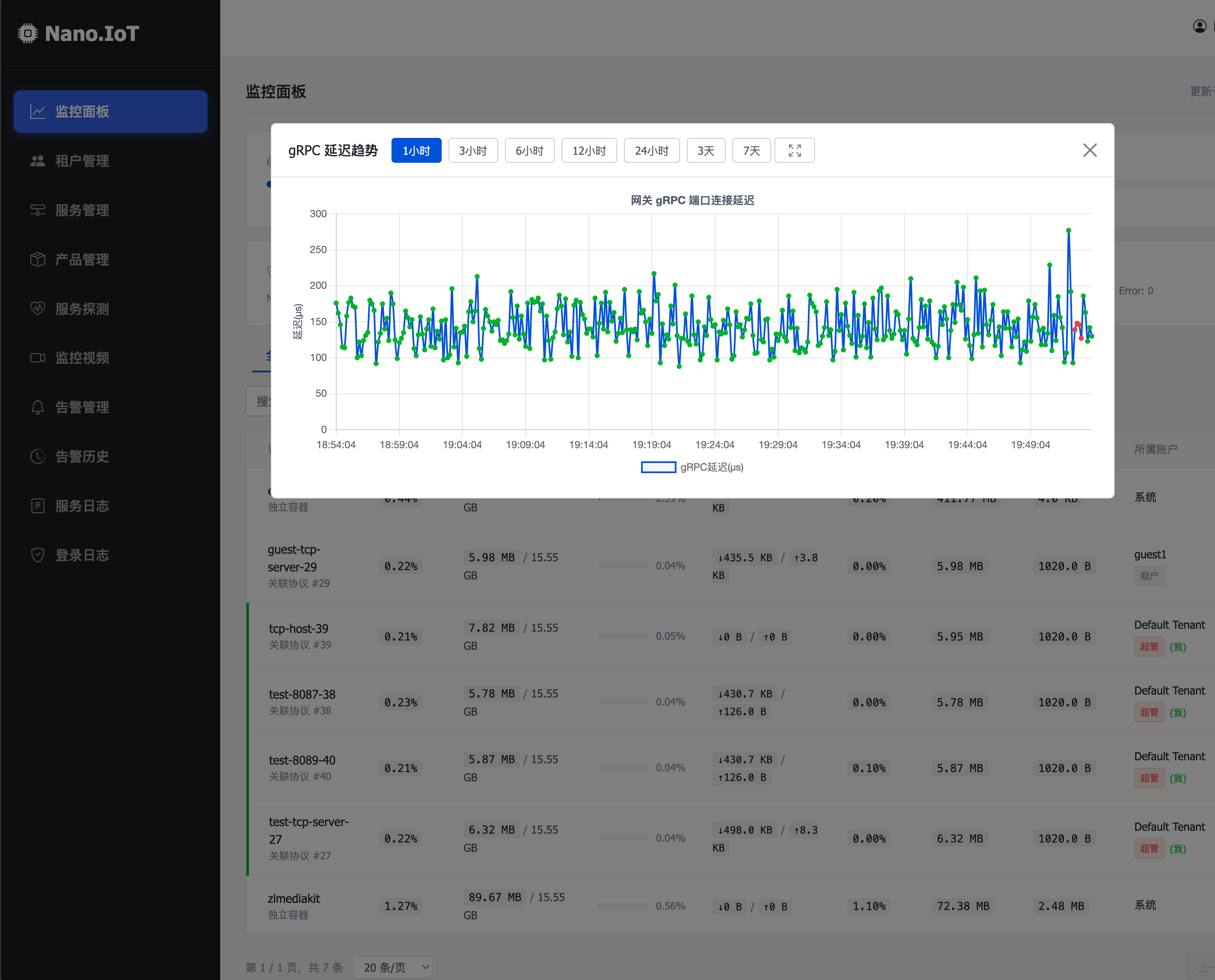Select the 1小时 time range
The width and height of the screenshot is (1215, 980).
[x=416, y=150]
